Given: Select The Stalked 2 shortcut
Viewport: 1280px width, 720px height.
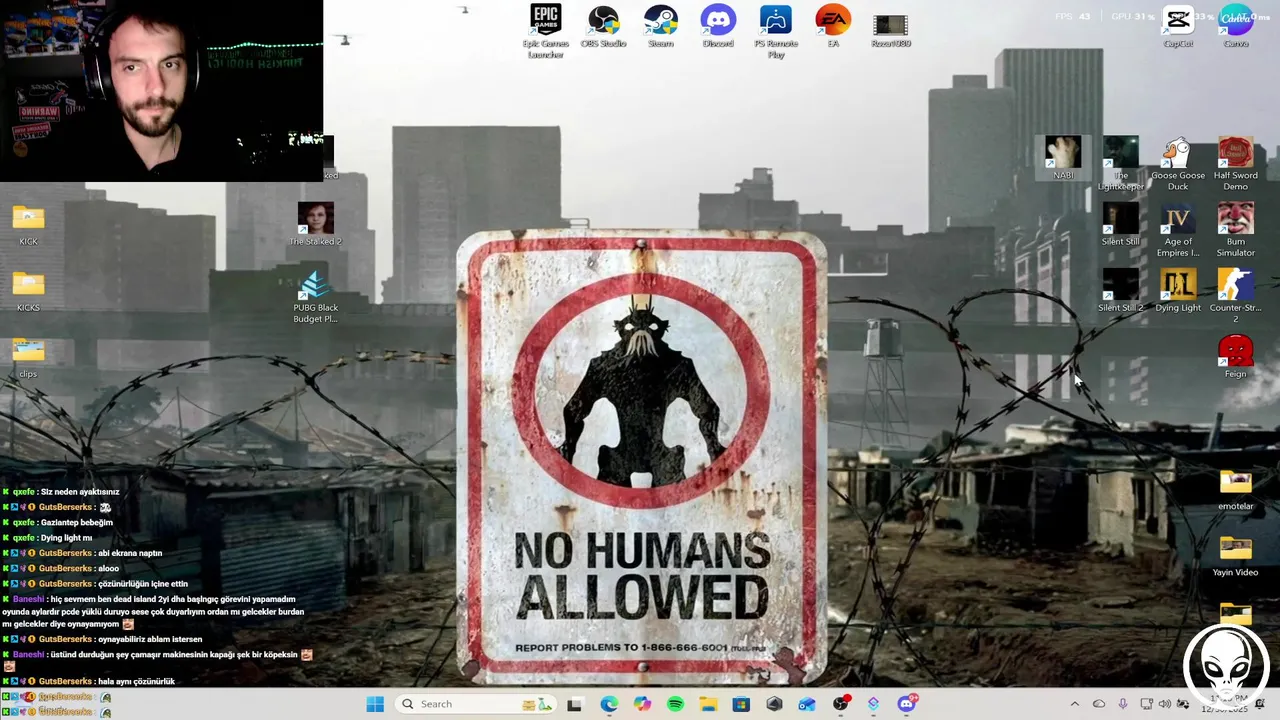Looking at the screenshot, I should click(315, 225).
